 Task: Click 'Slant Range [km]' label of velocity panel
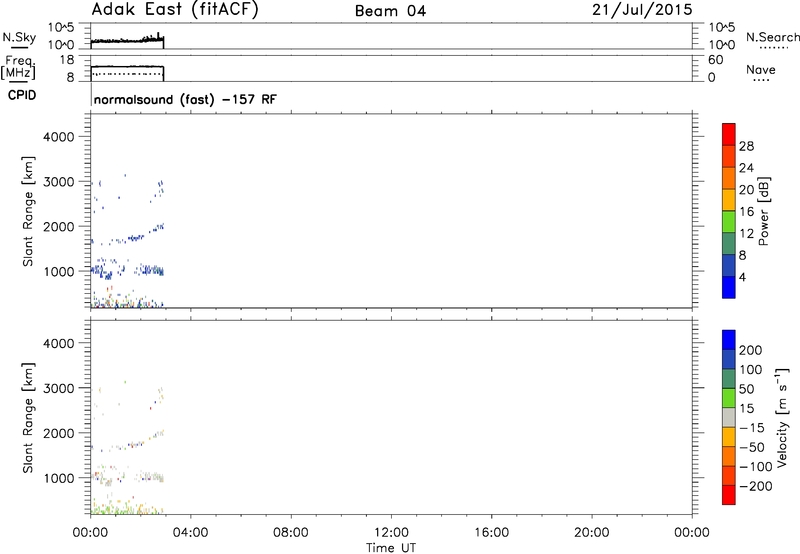pos(28,418)
